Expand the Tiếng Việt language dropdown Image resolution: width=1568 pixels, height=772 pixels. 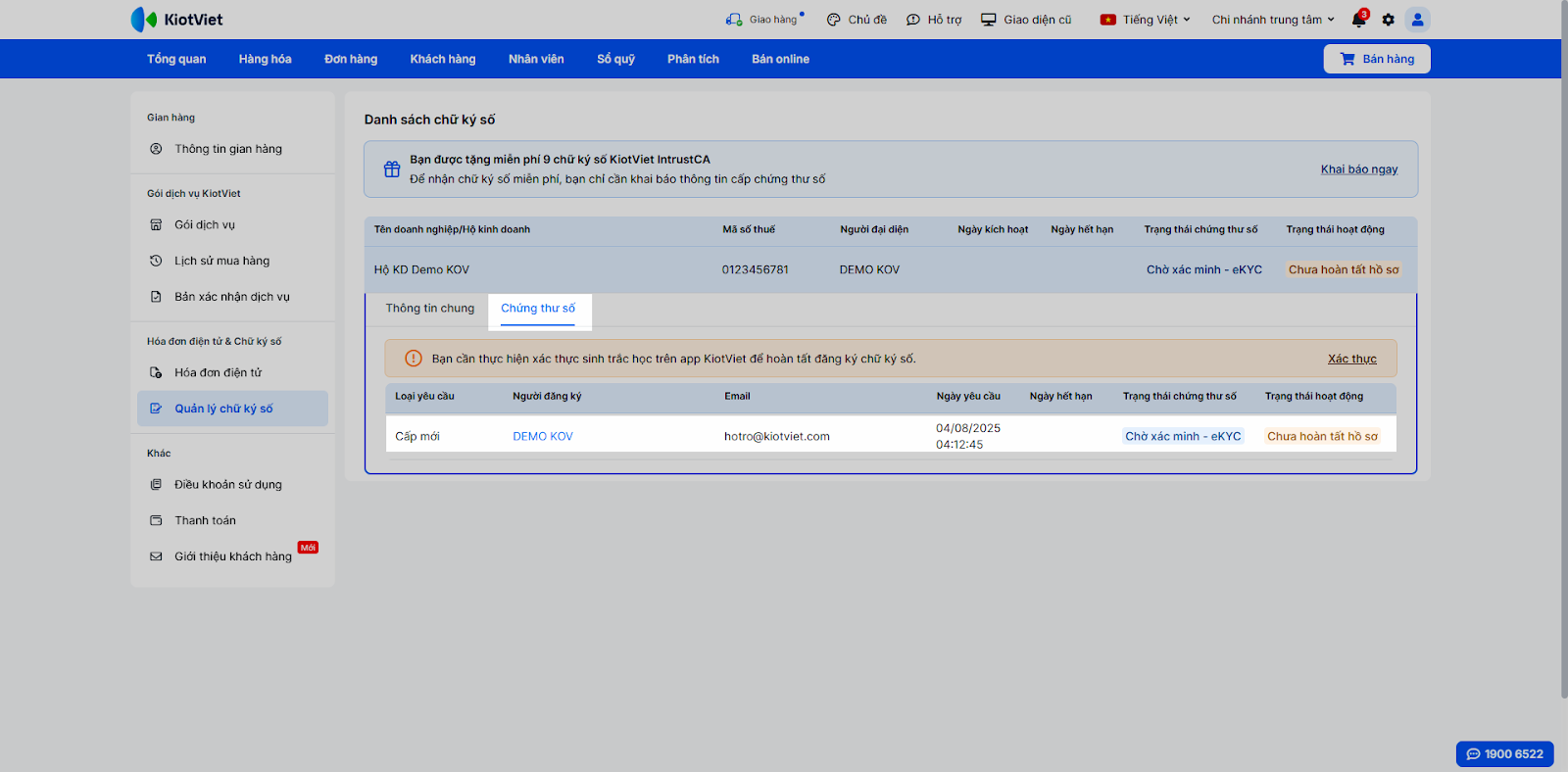click(x=1146, y=20)
